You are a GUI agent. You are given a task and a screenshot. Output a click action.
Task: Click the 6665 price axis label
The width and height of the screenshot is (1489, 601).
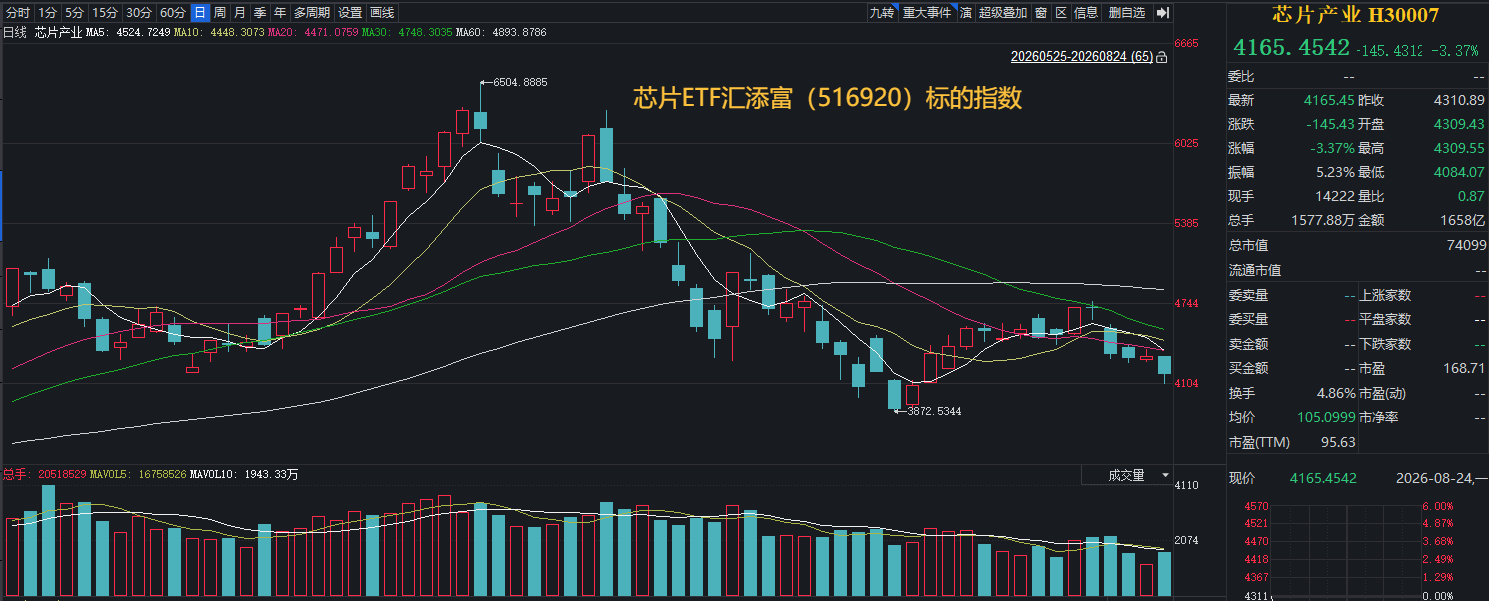coord(1187,44)
